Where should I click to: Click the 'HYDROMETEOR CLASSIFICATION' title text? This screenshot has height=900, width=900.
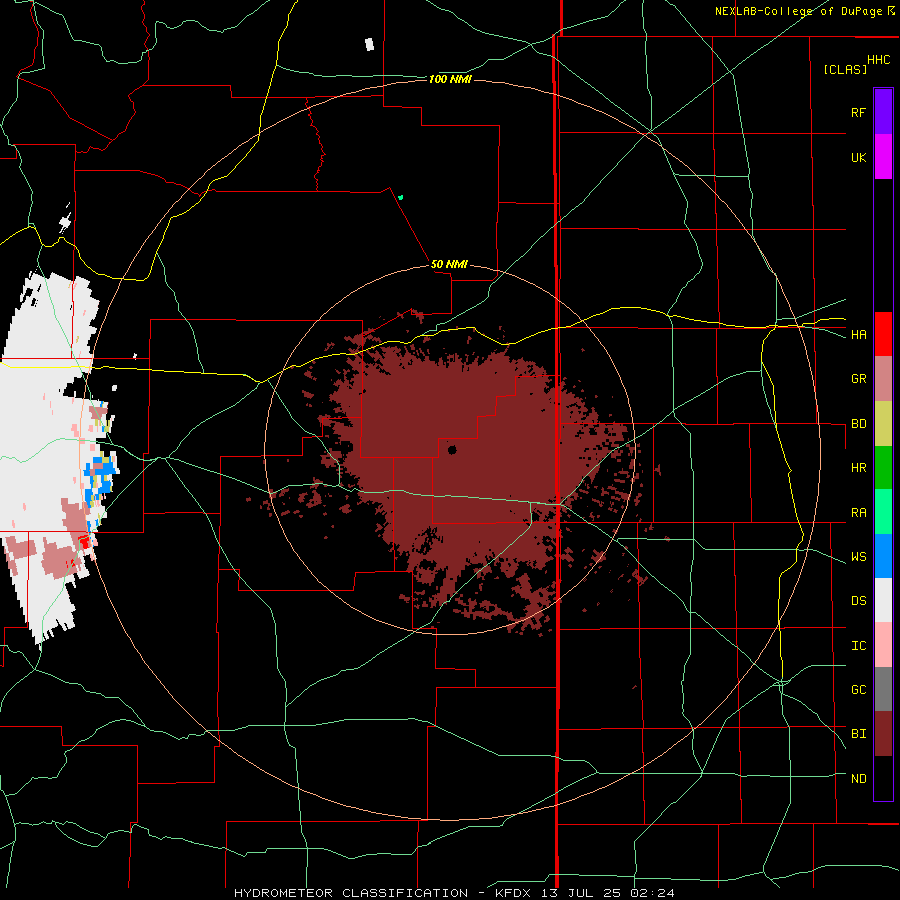click(x=351, y=893)
